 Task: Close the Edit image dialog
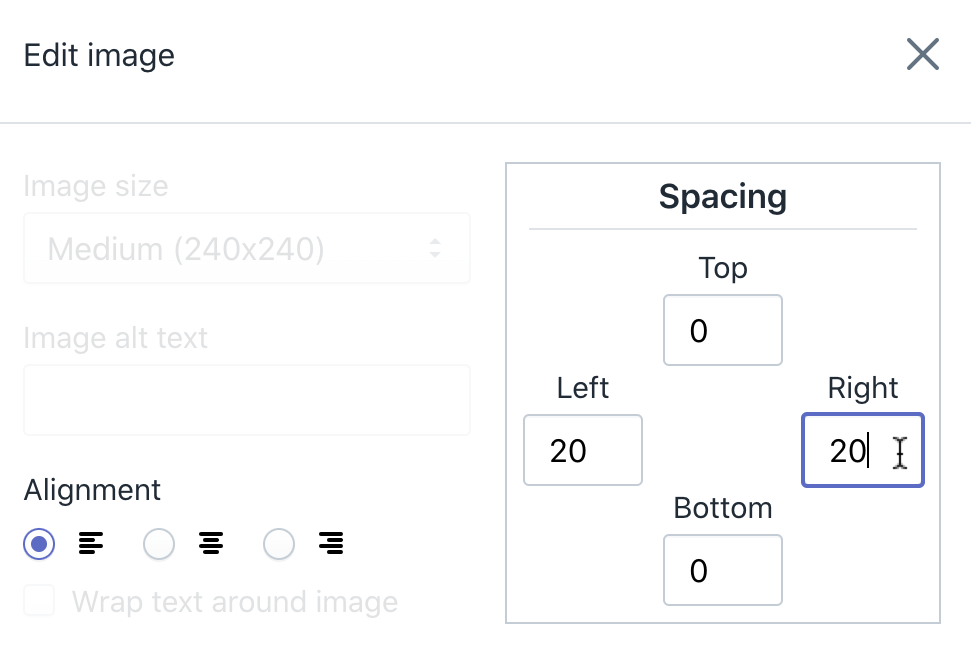coord(923,55)
